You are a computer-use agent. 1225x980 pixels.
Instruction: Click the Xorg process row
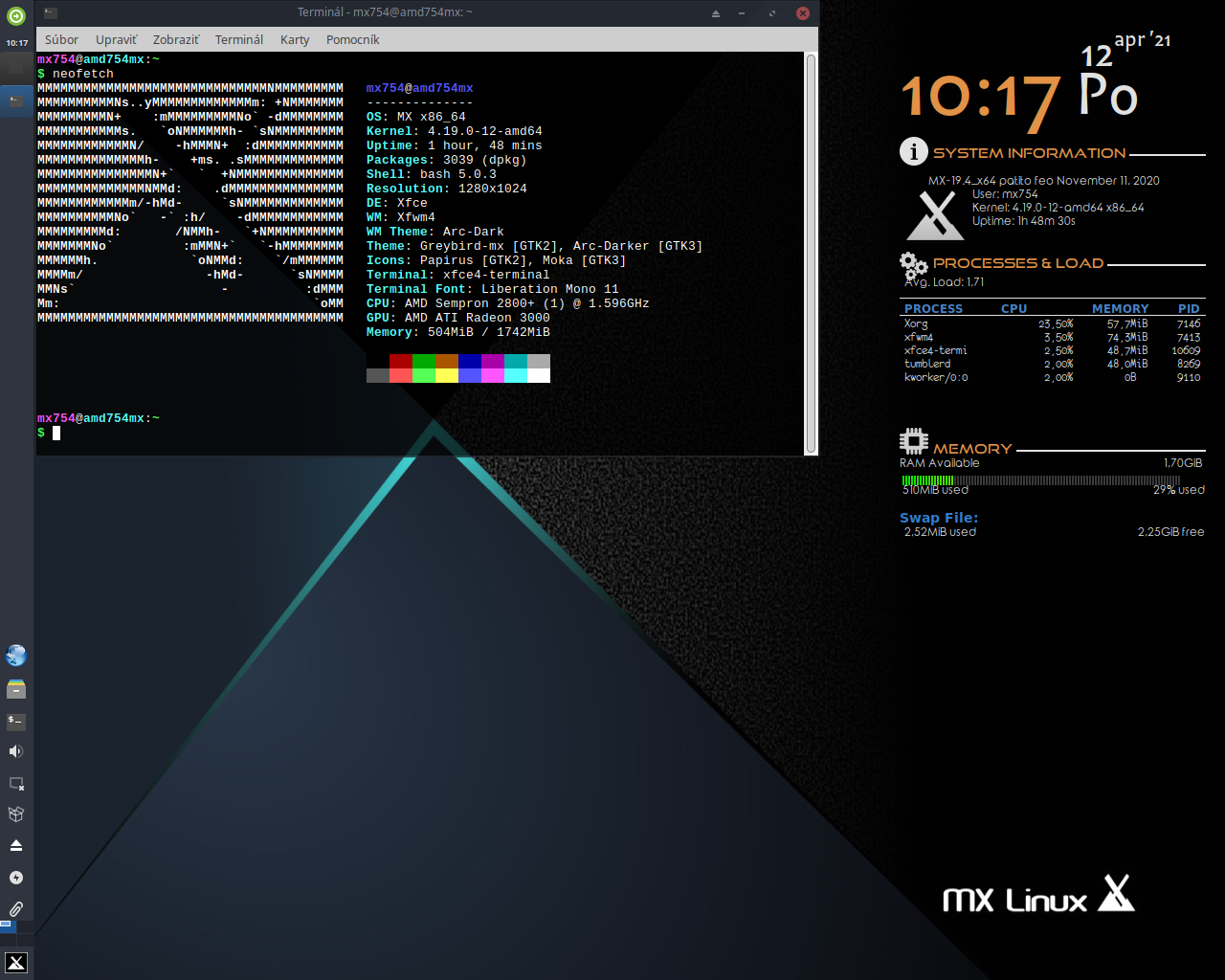pyautogui.click(x=1053, y=323)
